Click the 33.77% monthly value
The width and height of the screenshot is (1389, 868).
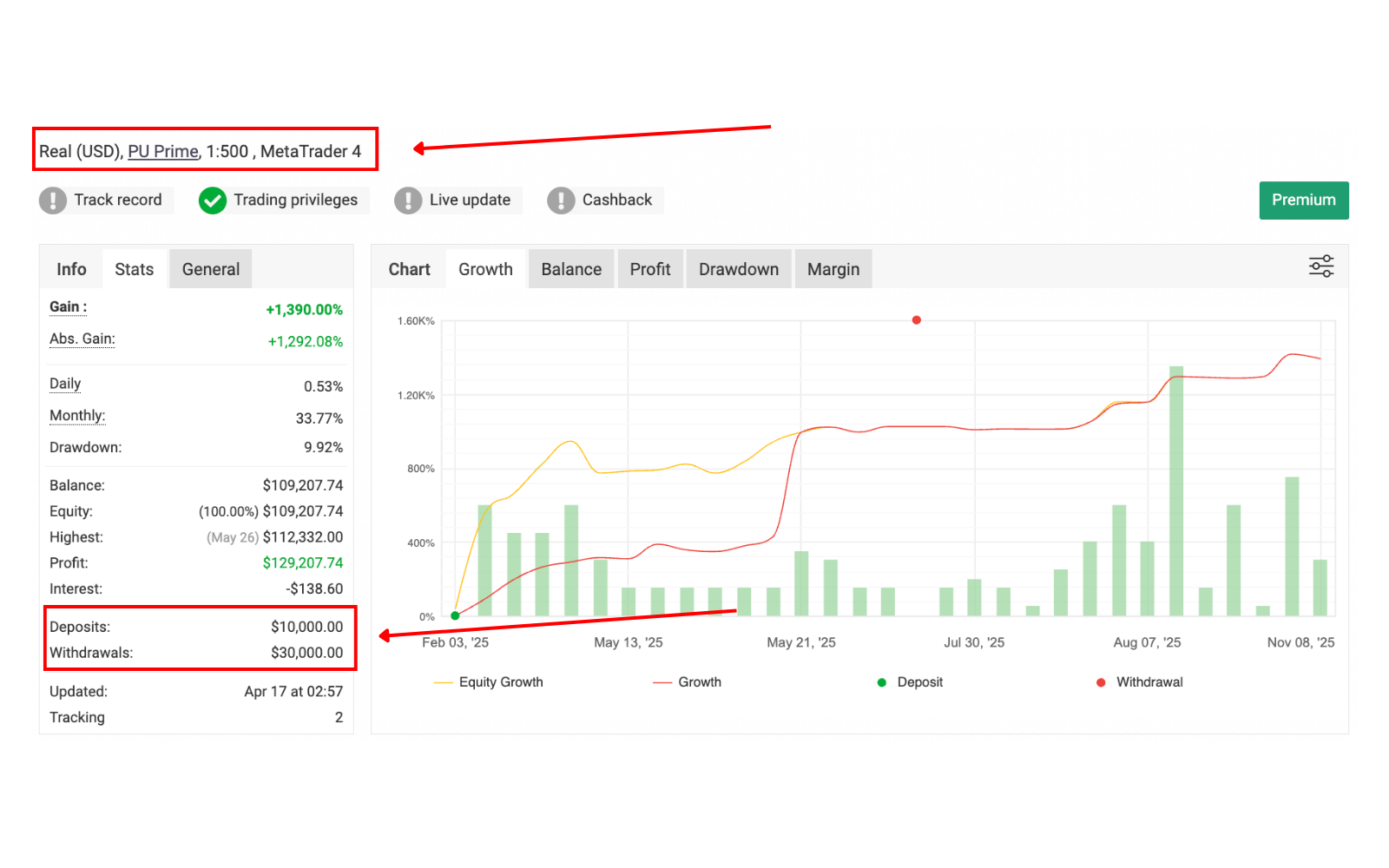click(319, 419)
